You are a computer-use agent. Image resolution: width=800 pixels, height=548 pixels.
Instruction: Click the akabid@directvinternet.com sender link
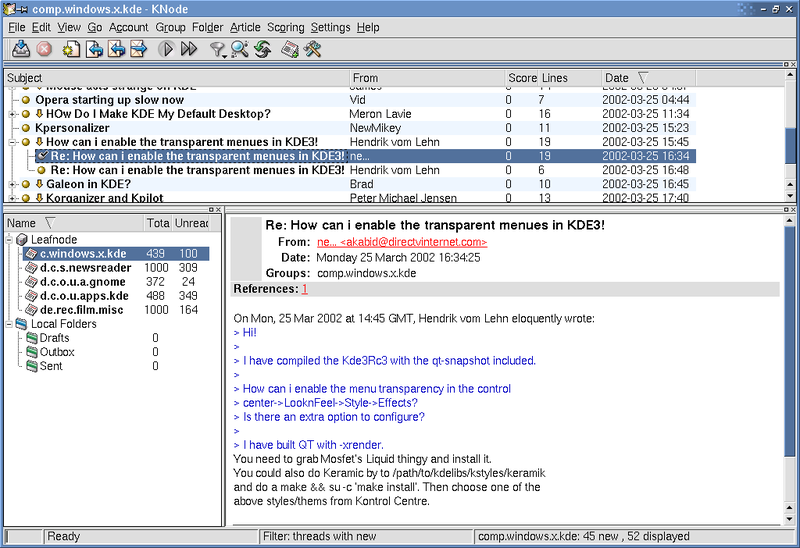pyautogui.click(x=402, y=242)
